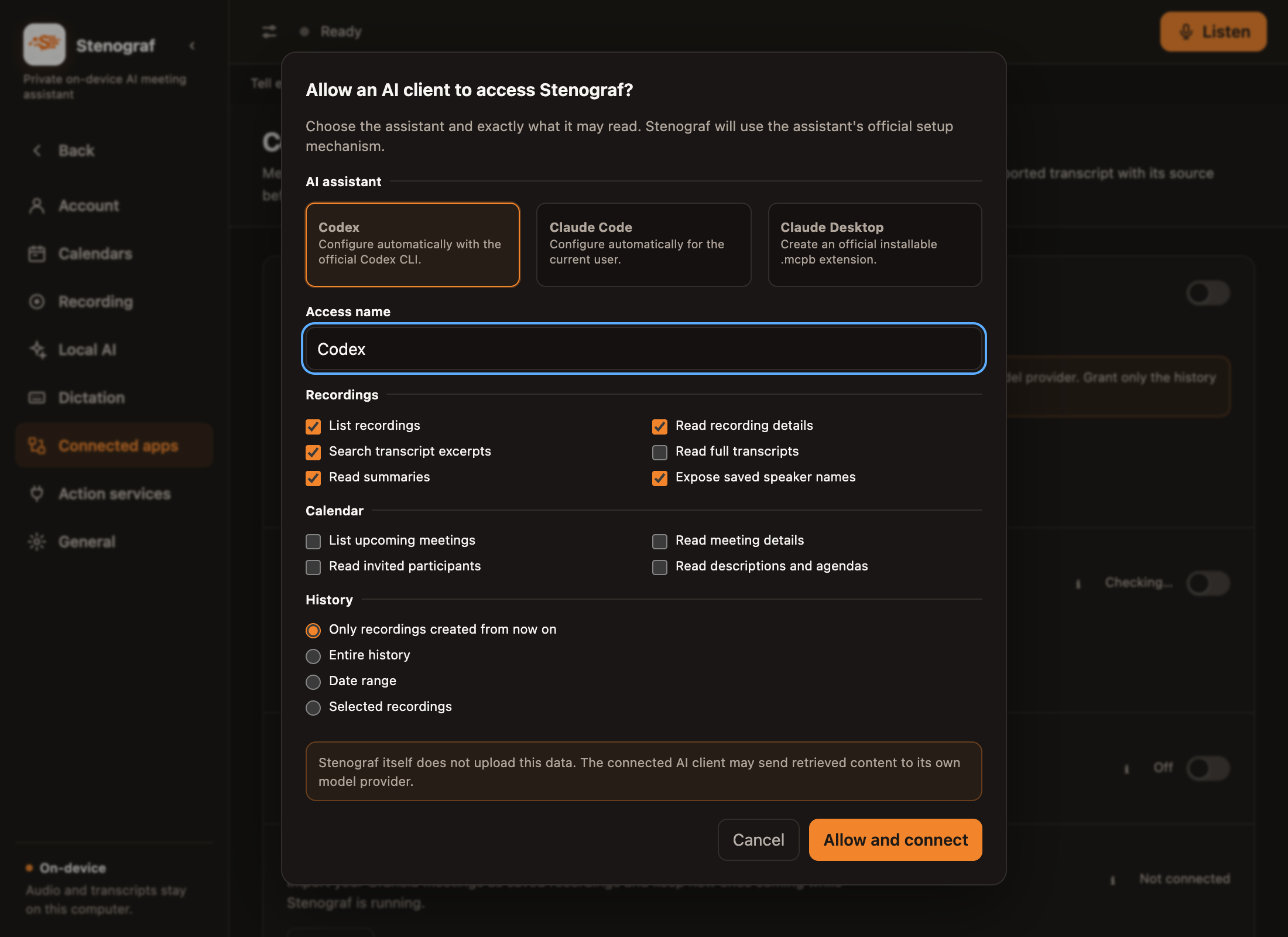This screenshot has height=937, width=1288.
Task: Open the filter settings sliders icon
Action: coord(269,32)
